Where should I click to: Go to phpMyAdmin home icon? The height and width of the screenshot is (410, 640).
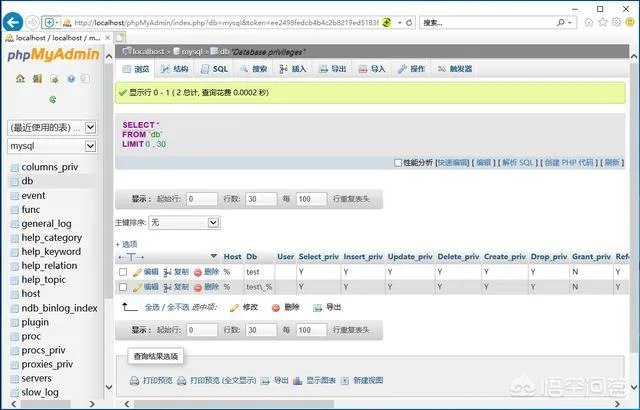coord(20,78)
